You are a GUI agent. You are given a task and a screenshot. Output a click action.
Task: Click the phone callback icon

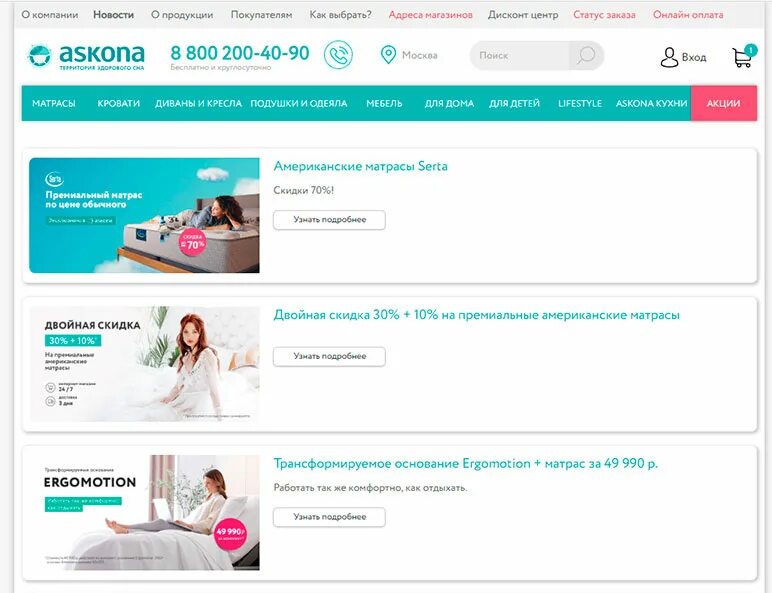(x=338, y=54)
